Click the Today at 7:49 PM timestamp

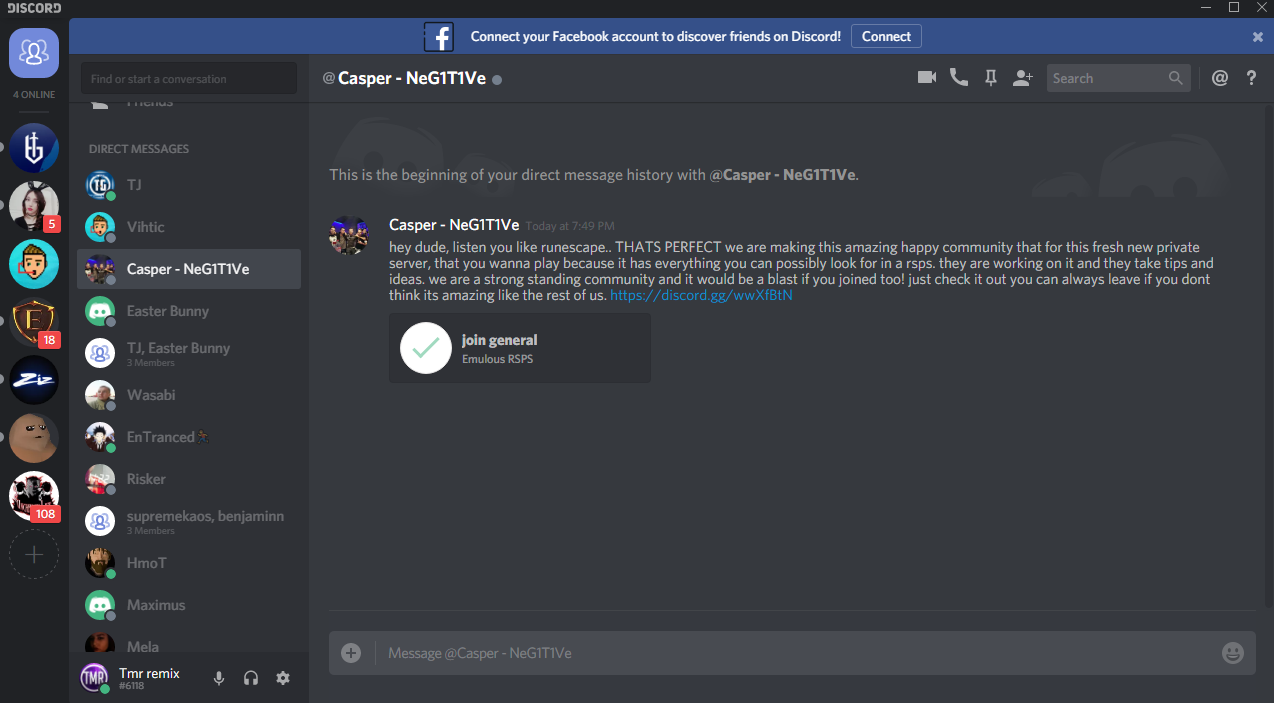click(570, 226)
